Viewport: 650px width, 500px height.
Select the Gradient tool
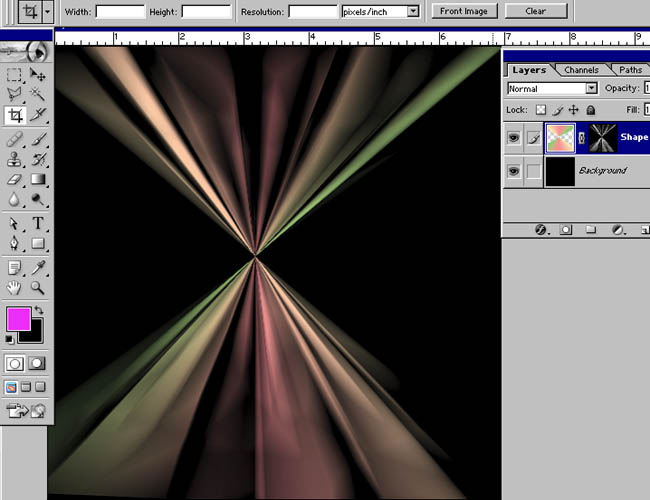pos(38,180)
